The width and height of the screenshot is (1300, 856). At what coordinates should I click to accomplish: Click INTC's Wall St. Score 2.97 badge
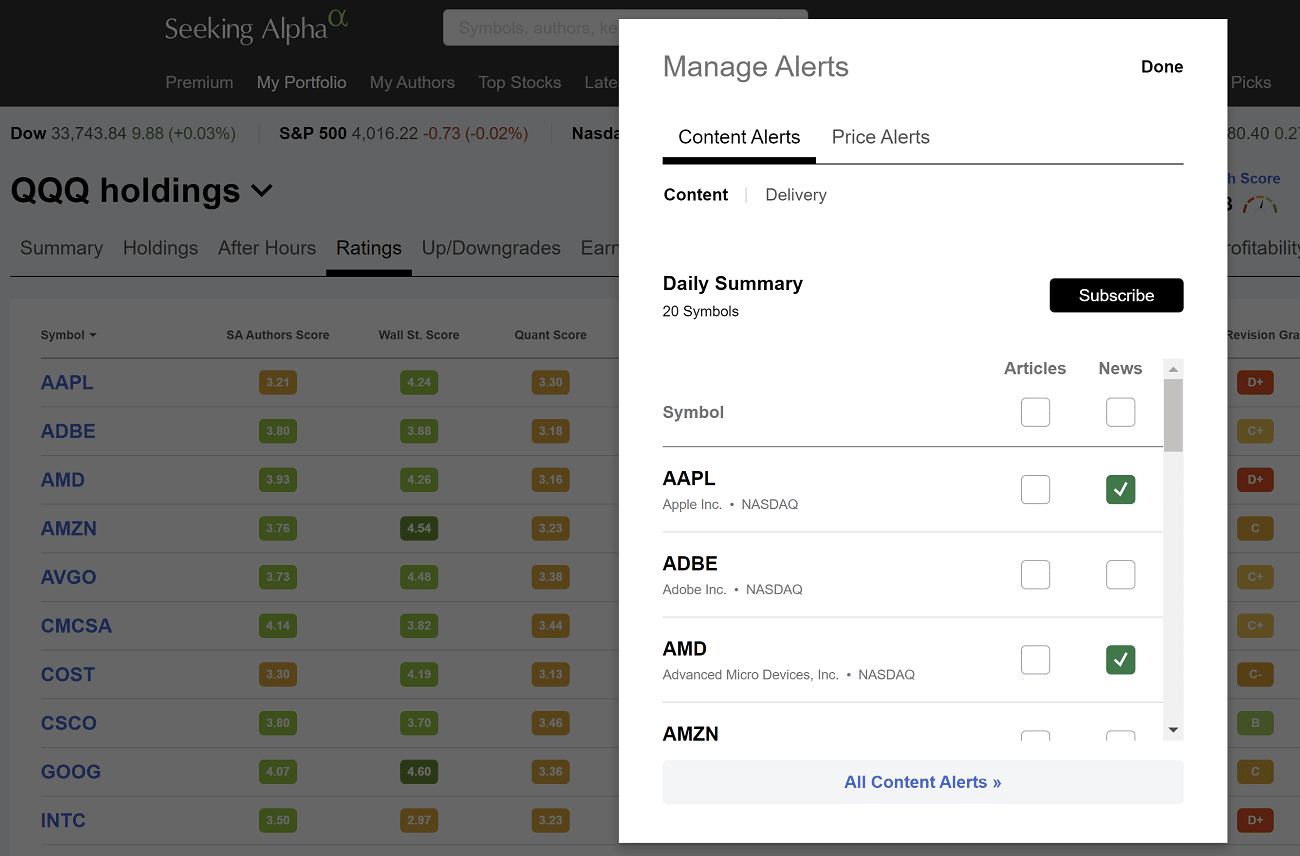(x=419, y=820)
